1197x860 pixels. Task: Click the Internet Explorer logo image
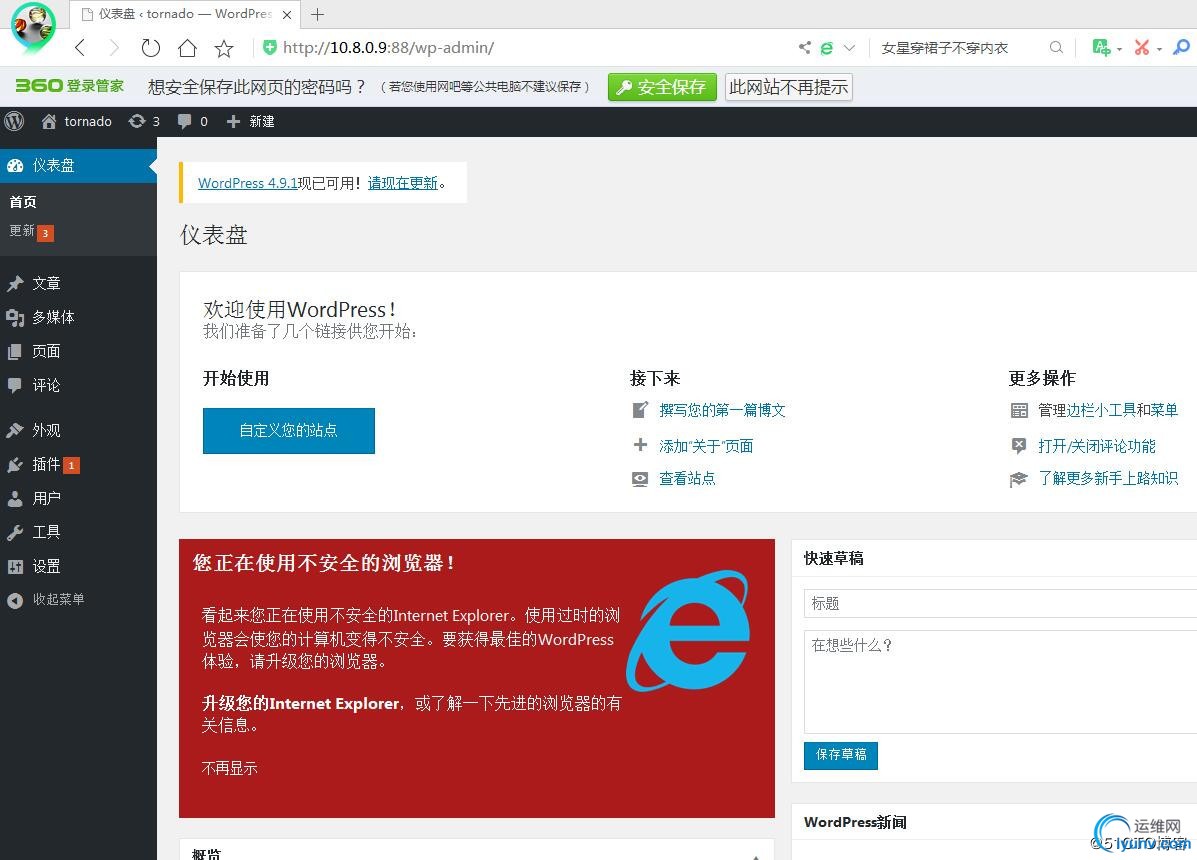point(689,631)
